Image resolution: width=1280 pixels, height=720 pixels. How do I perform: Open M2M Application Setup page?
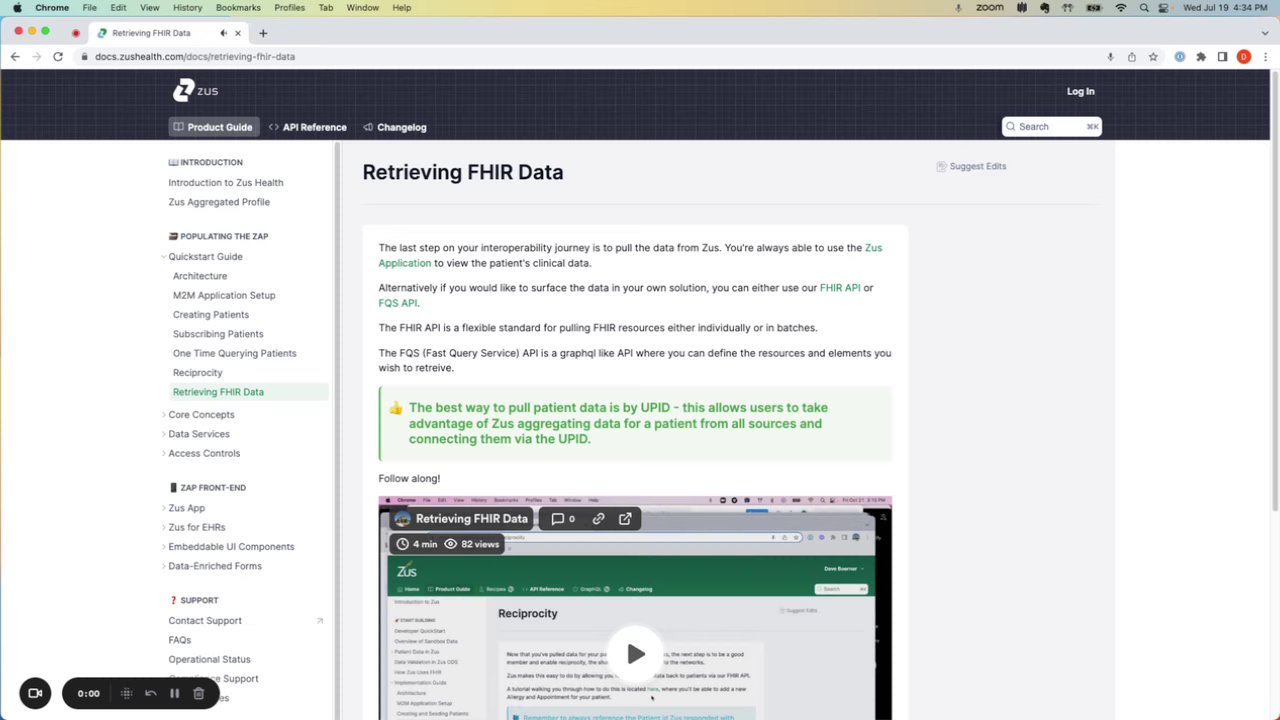pos(224,296)
